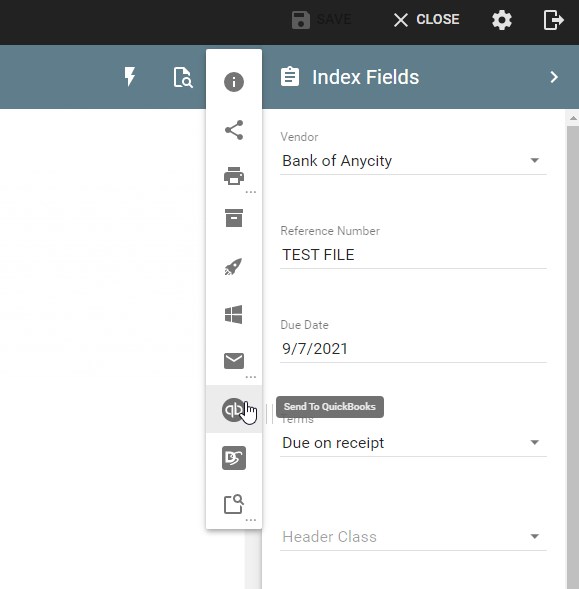Click the logout icon at top right
Screen dimensions: 579x589
coord(553,20)
